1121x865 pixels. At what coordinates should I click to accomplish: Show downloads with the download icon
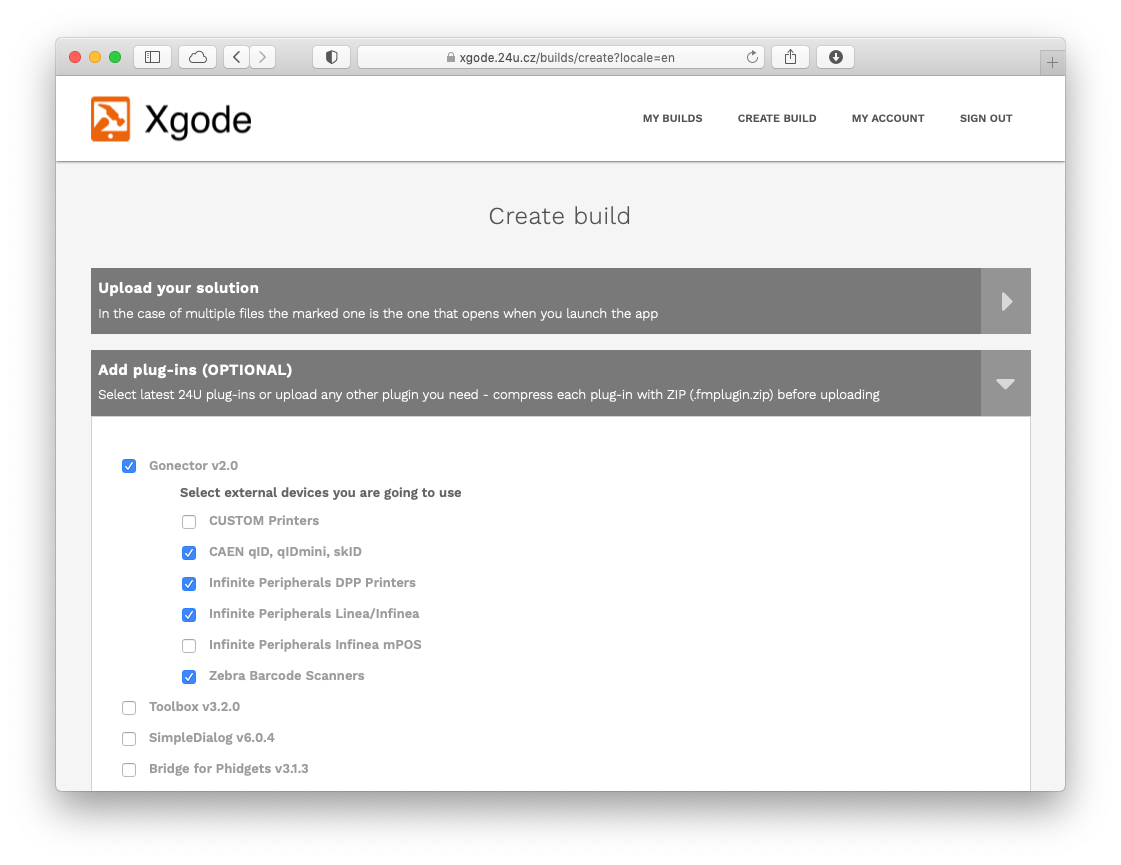point(836,57)
